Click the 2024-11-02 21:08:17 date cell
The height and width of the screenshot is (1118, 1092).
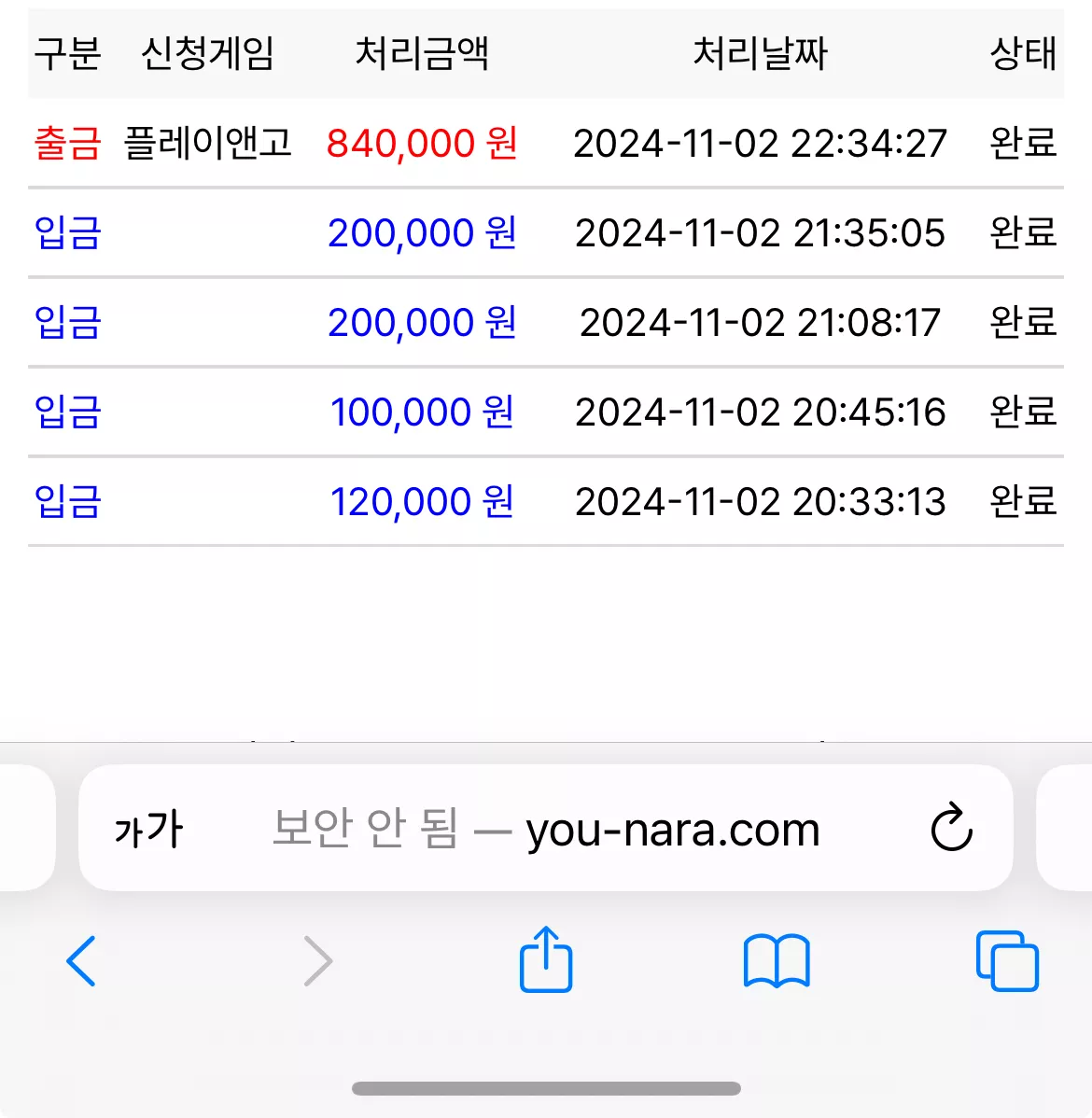(x=761, y=322)
